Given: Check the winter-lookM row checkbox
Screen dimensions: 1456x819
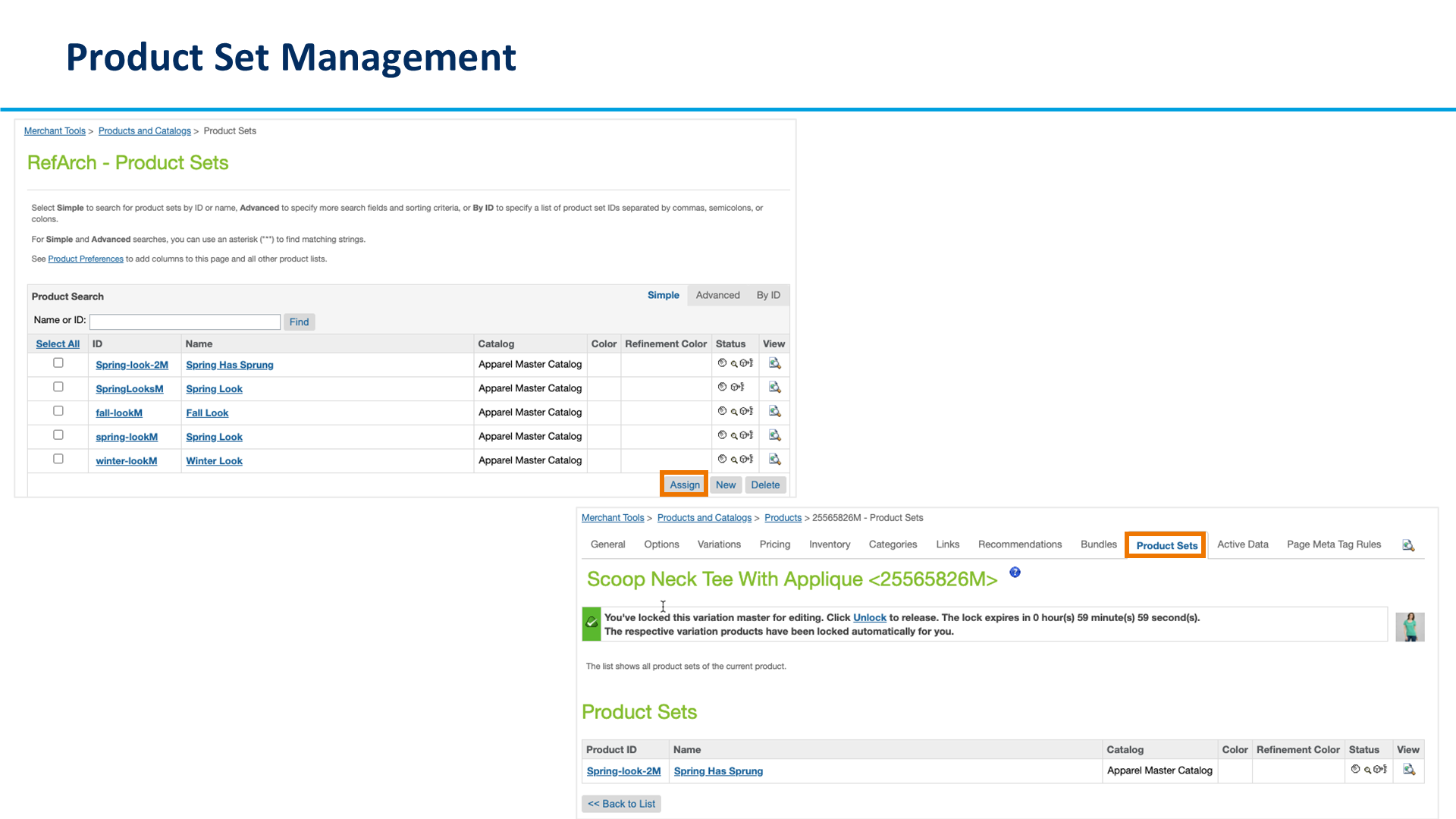Looking at the screenshot, I should (x=58, y=459).
